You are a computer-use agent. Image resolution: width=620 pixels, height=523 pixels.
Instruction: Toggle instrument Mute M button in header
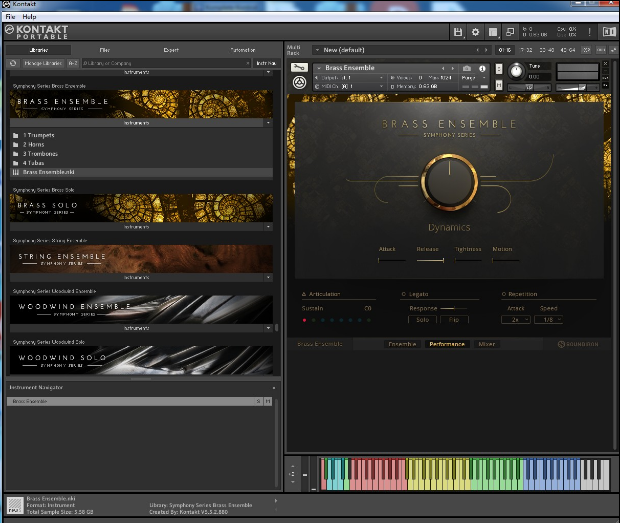point(499,85)
